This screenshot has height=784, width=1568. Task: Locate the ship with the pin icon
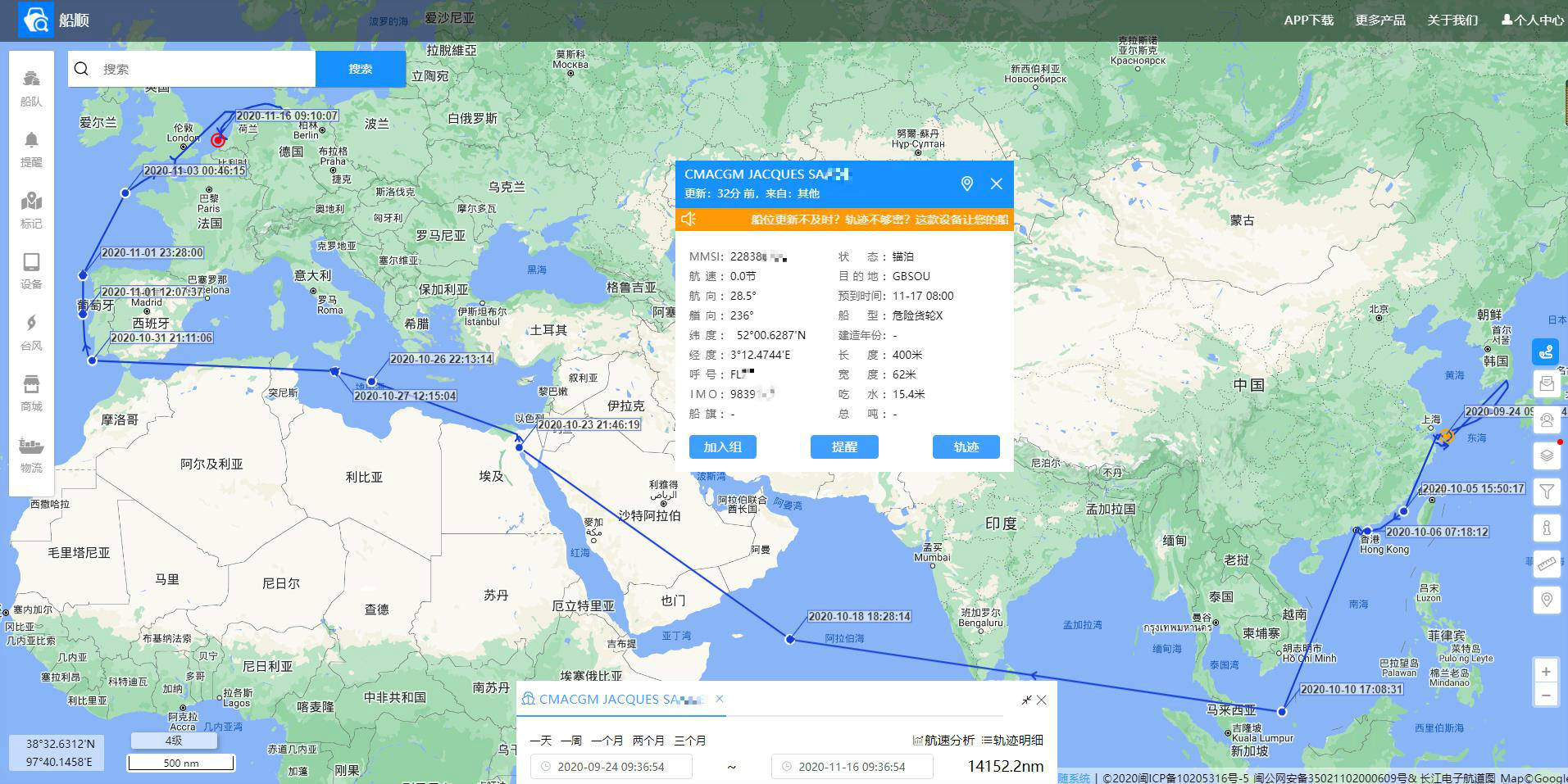(967, 184)
